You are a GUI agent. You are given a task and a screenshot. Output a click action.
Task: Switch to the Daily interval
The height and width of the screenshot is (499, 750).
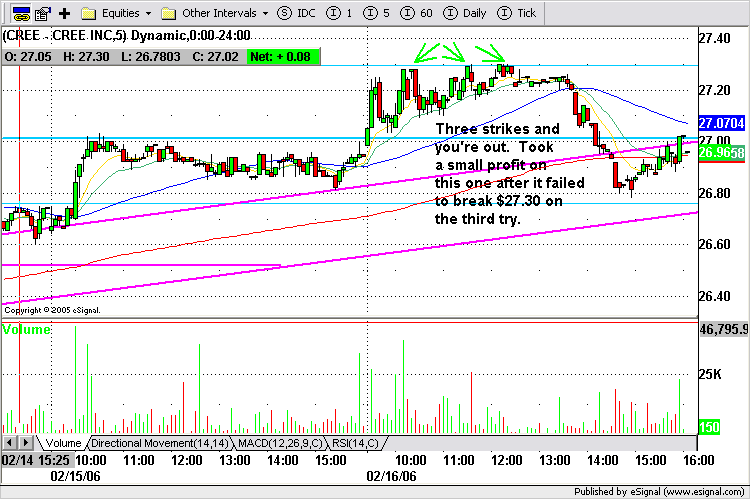point(465,13)
